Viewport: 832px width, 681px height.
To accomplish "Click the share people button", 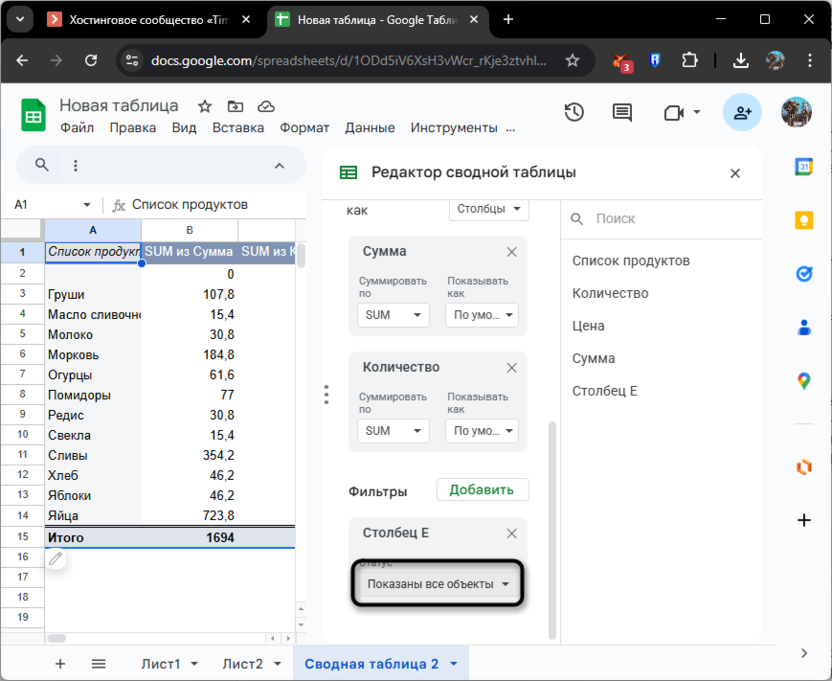I will 742,113.
